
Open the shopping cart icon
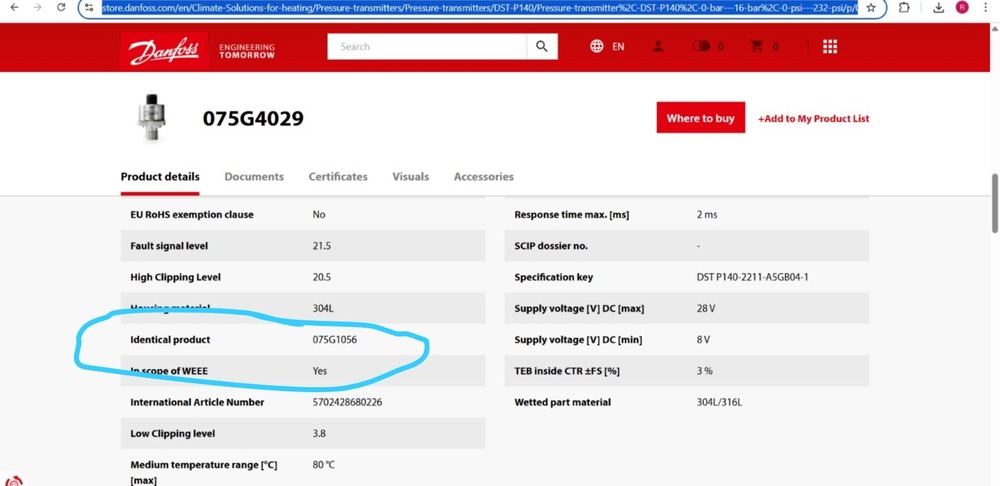(x=757, y=47)
